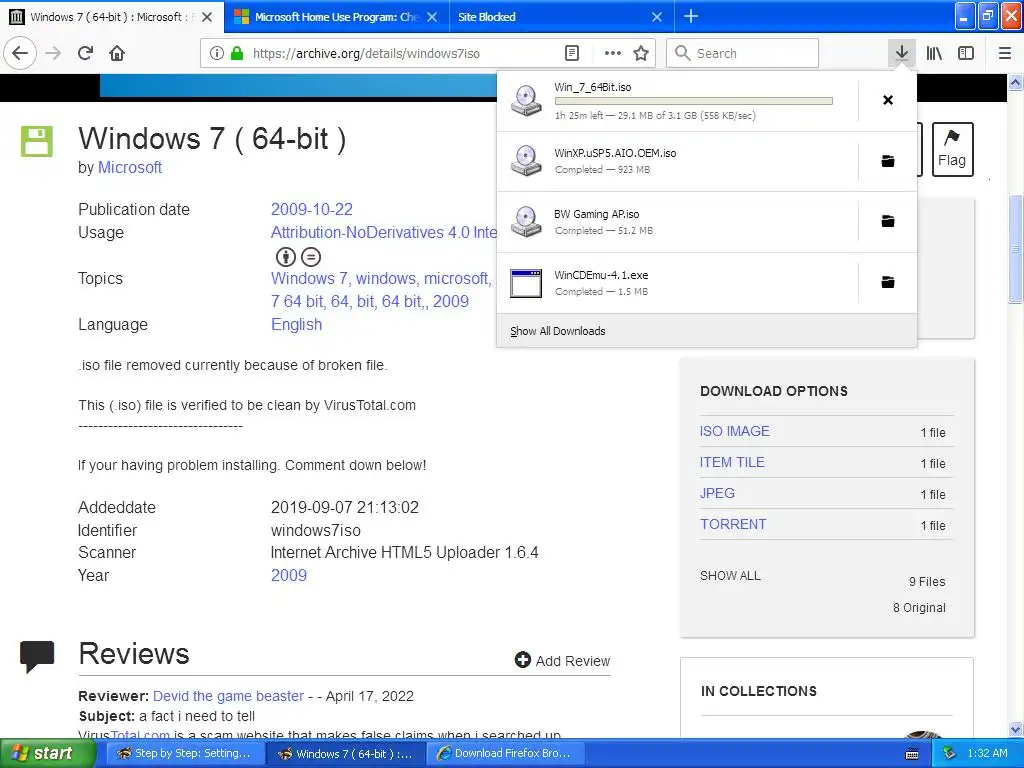The image size is (1024, 768).
Task: Show sidebars from the toolbar
Action: point(966,53)
